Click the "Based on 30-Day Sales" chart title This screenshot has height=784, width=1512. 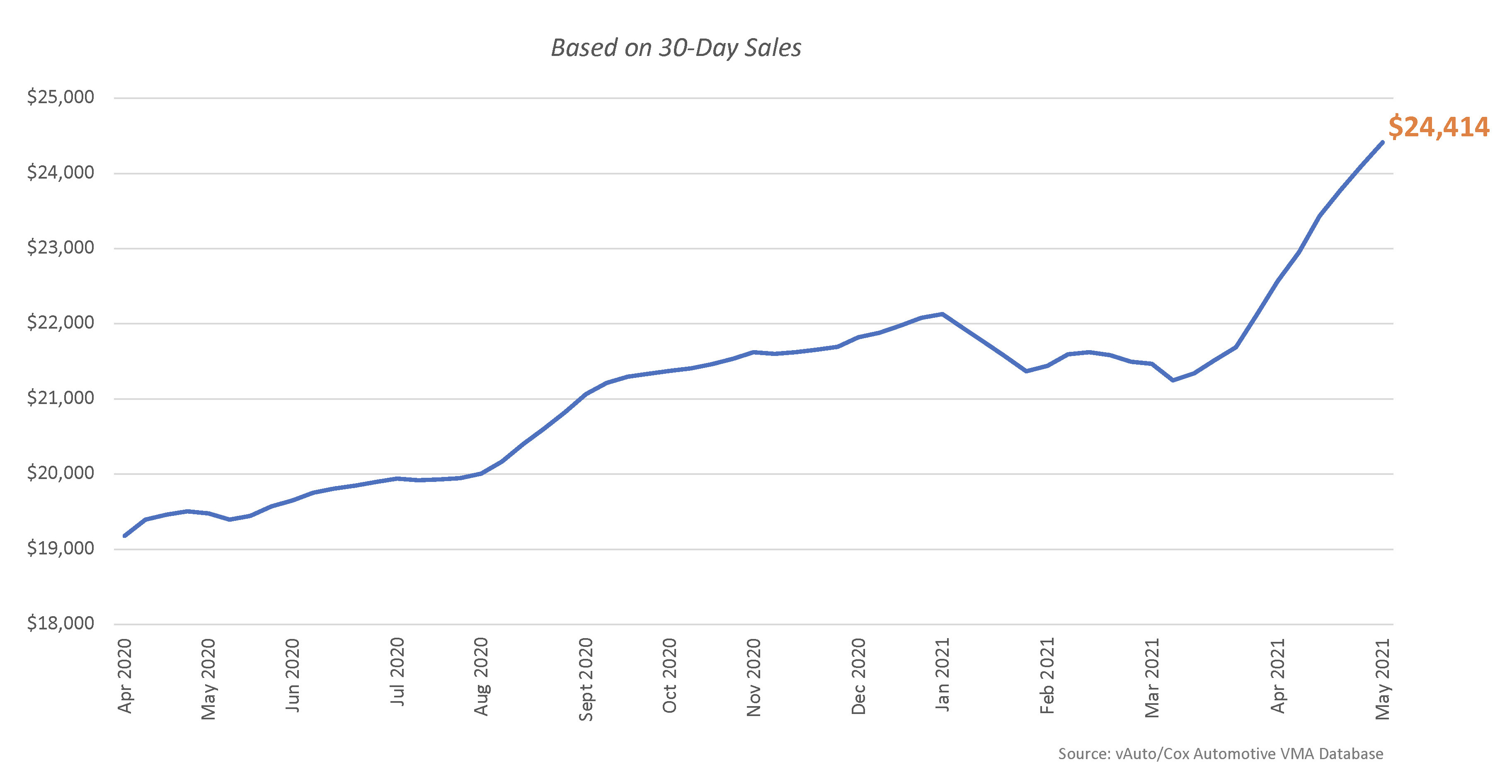676,48
